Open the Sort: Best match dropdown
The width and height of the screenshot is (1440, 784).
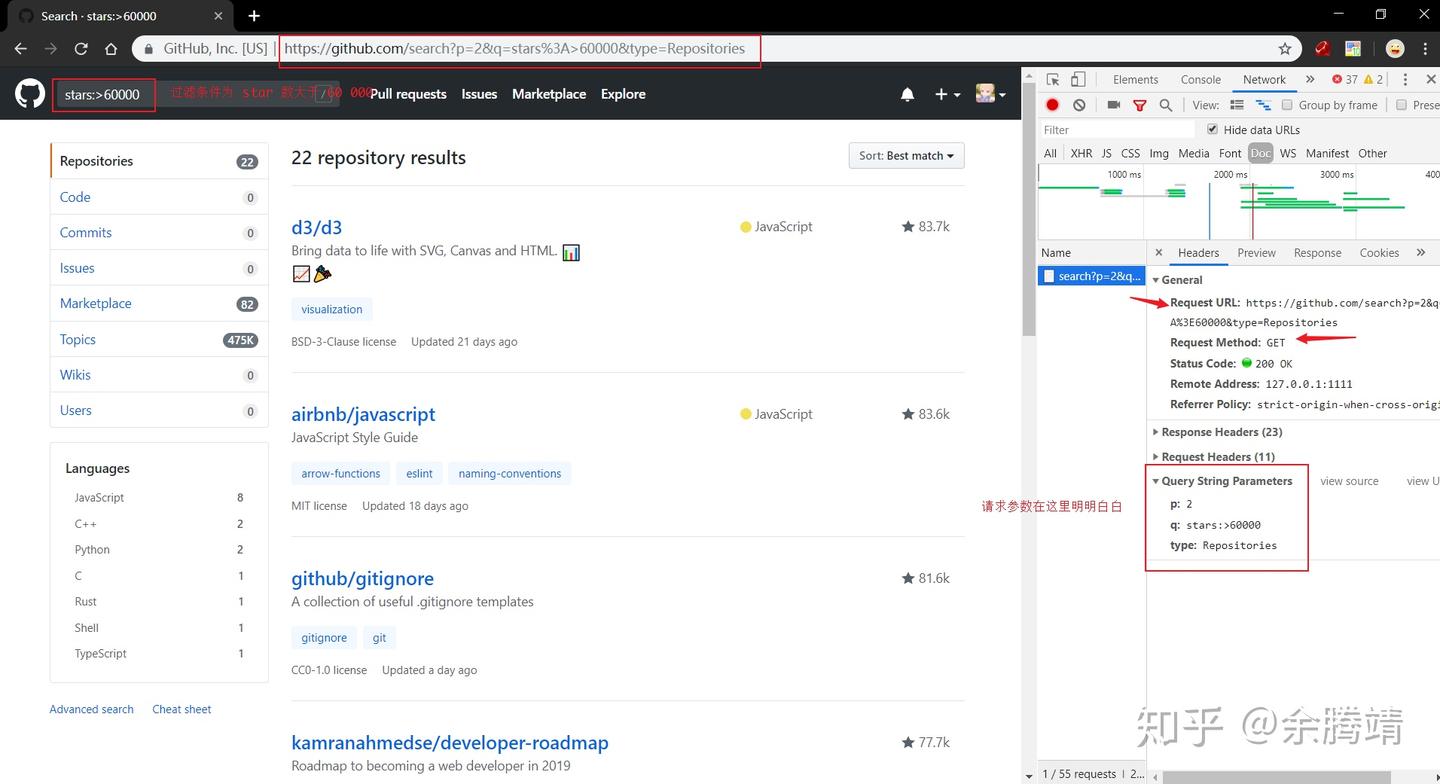coord(906,156)
